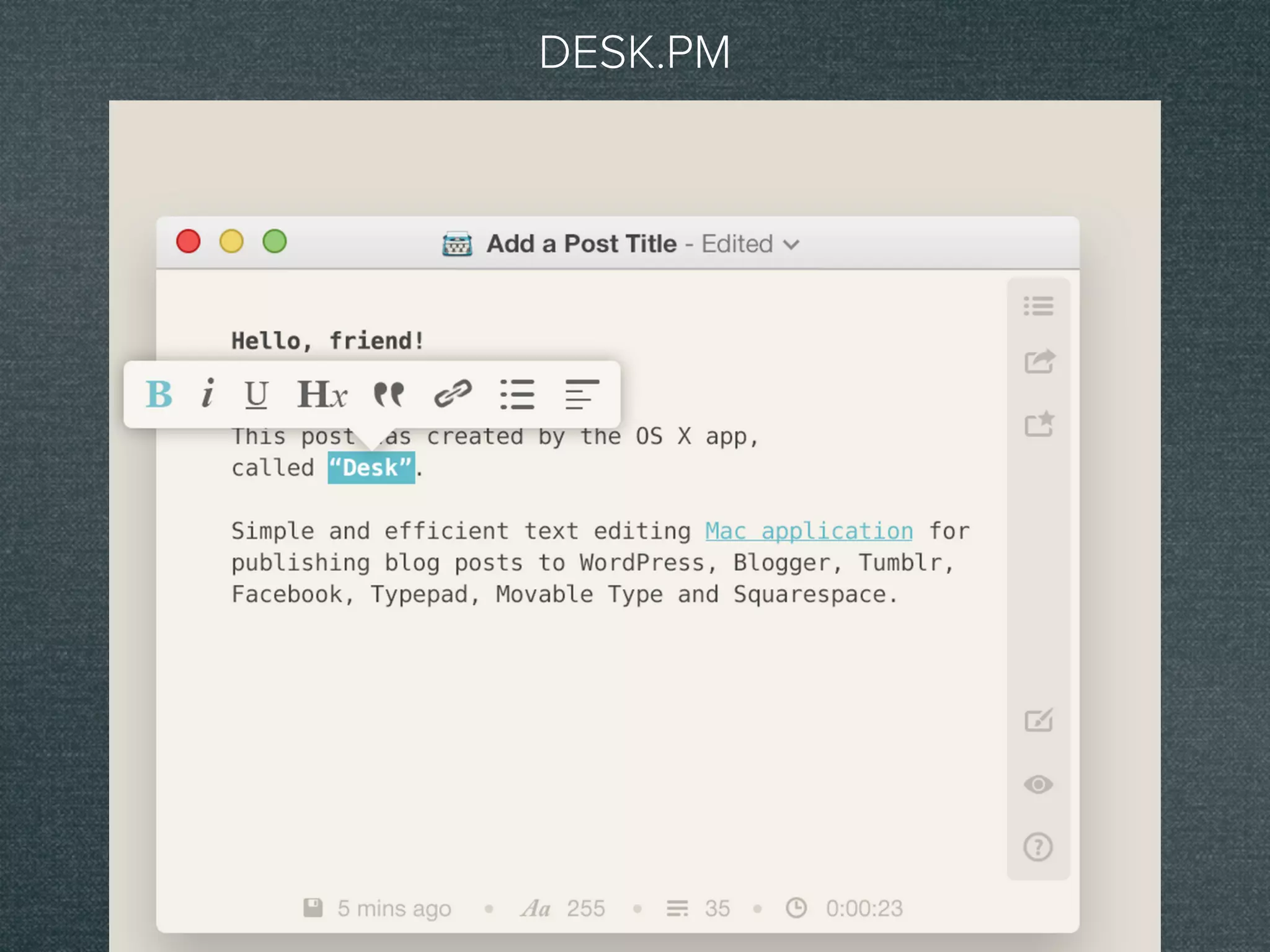Minimize the window with the yellow button
The width and height of the screenshot is (1270, 952).
[231, 242]
